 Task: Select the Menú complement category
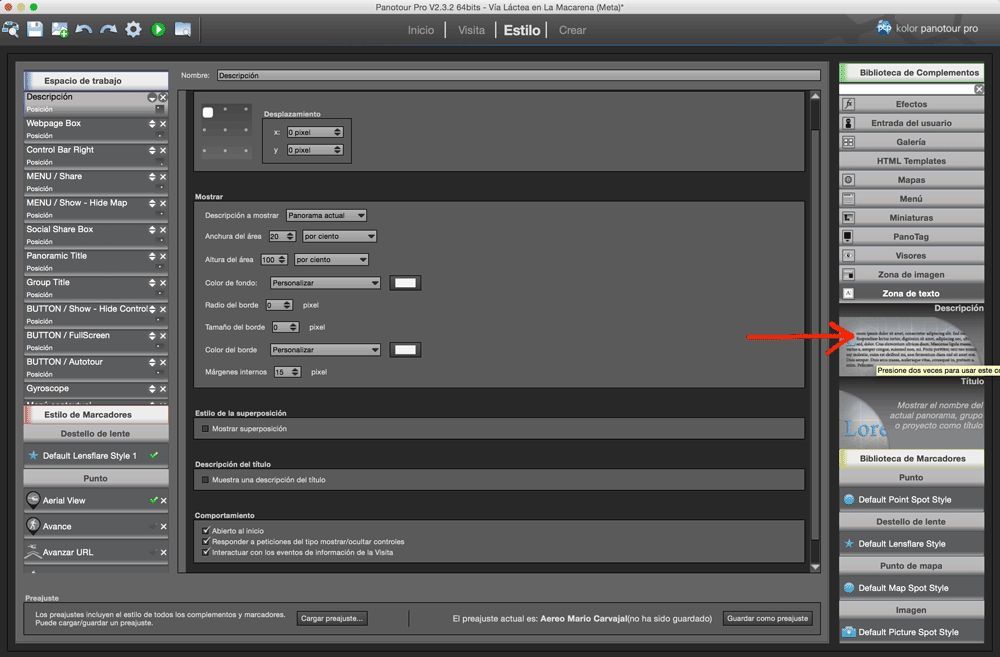click(x=911, y=198)
